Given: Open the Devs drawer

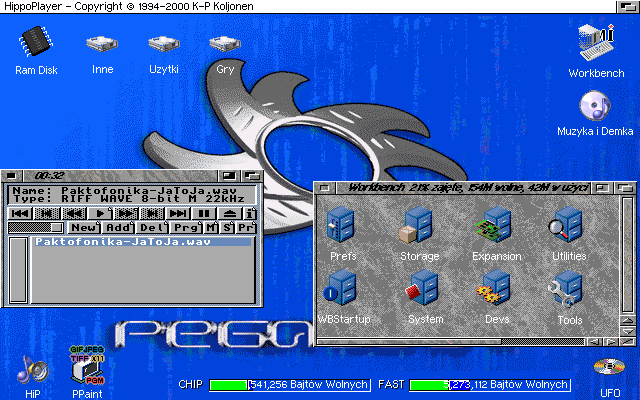Looking at the screenshot, I should pos(493,288).
